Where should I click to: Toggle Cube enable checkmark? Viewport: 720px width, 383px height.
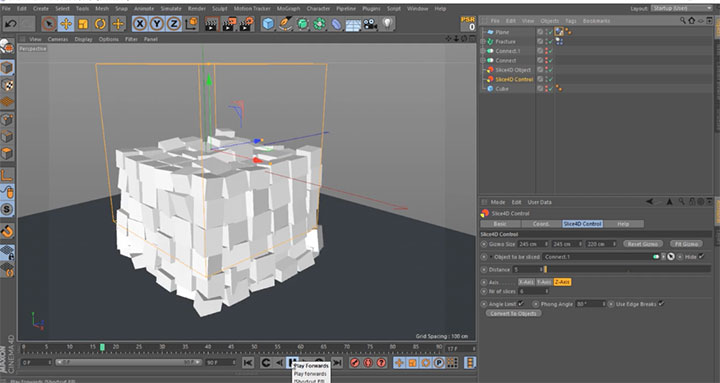point(550,89)
